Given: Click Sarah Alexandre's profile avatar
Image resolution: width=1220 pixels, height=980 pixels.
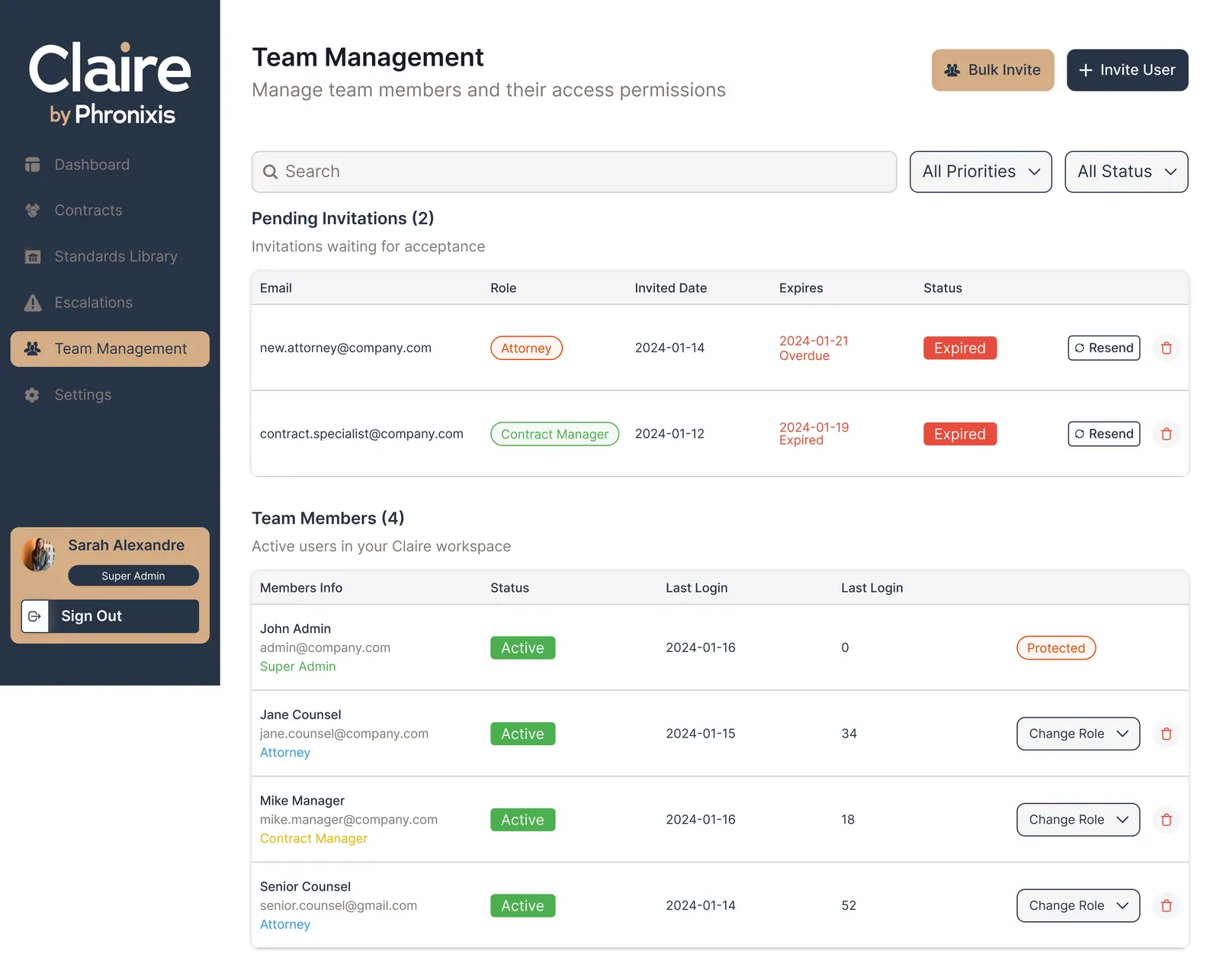Looking at the screenshot, I should click(x=39, y=554).
